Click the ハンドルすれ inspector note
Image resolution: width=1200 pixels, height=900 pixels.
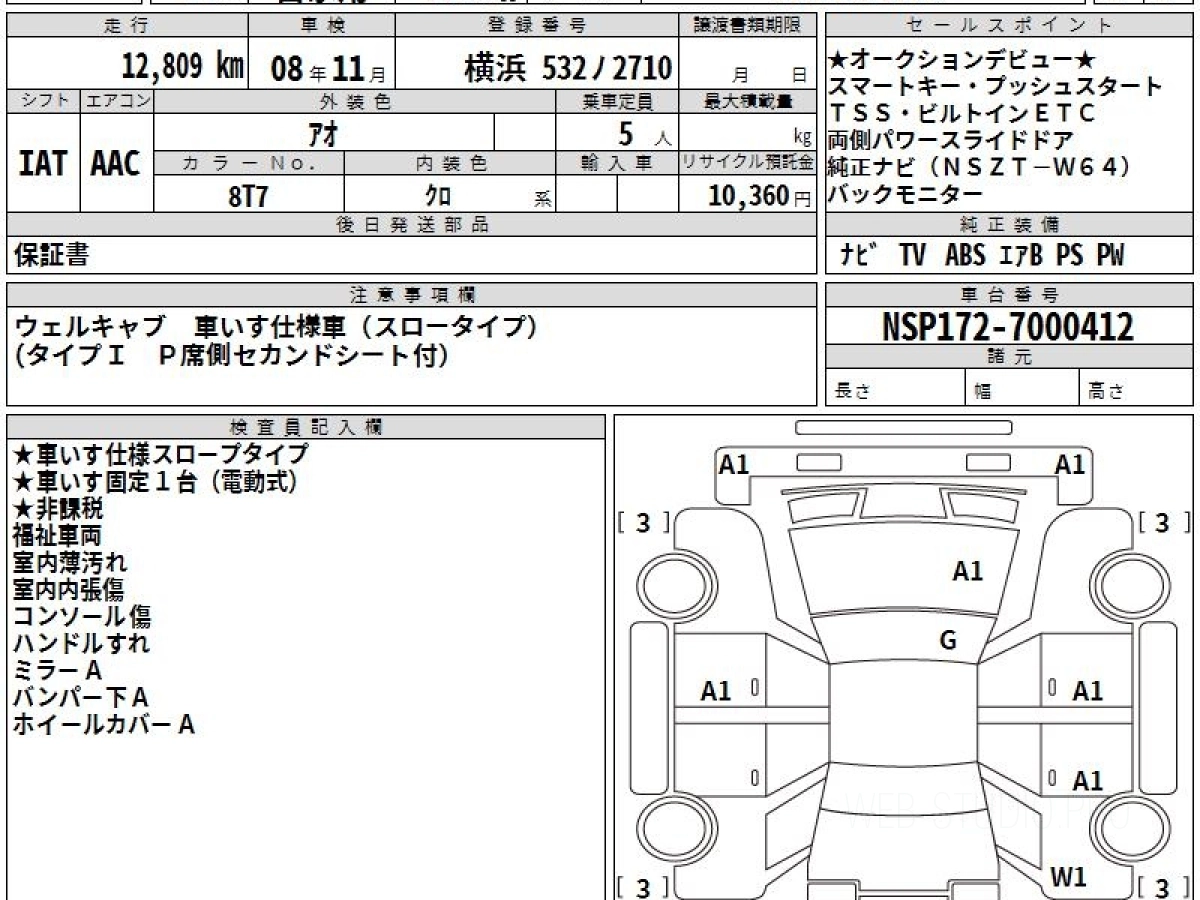[82, 643]
